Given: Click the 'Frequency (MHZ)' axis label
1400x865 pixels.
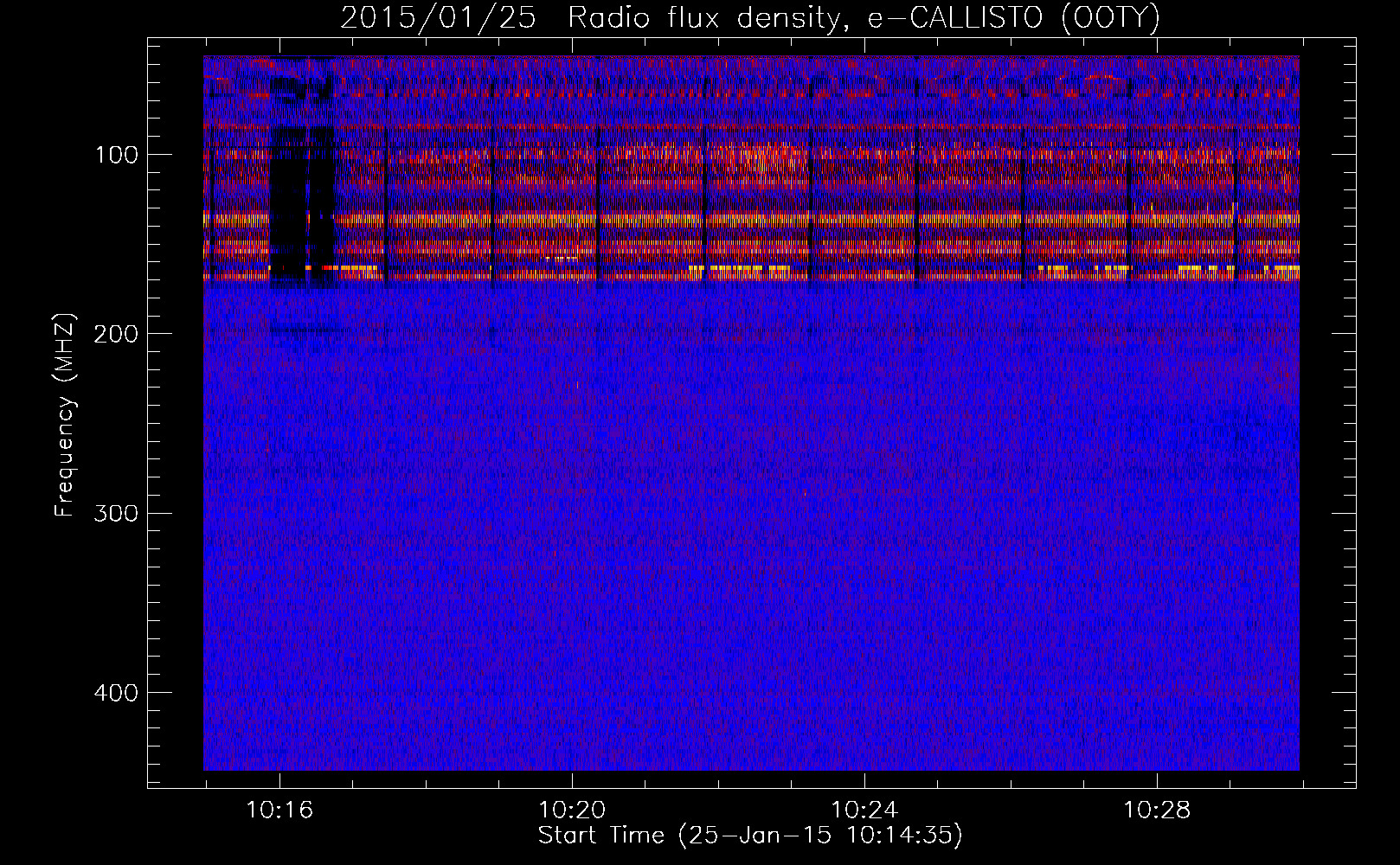Looking at the screenshot, I should pyautogui.click(x=65, y=414).
